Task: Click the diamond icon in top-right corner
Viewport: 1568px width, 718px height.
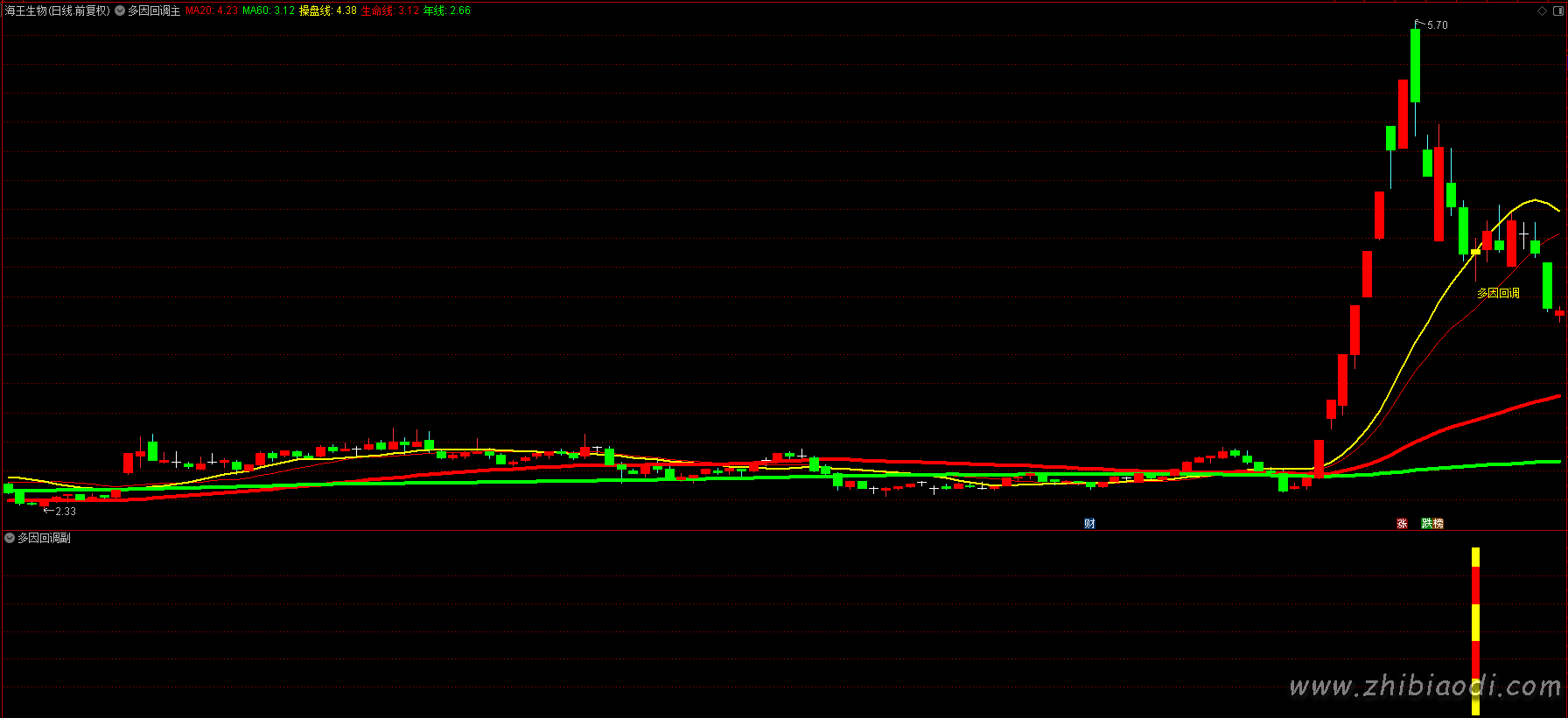Action: pyautogui.click(x=1542, y=10)
